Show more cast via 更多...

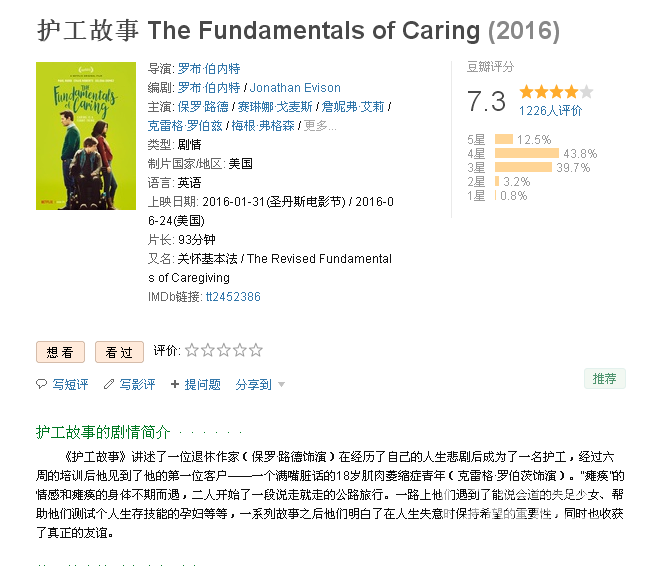320,125
